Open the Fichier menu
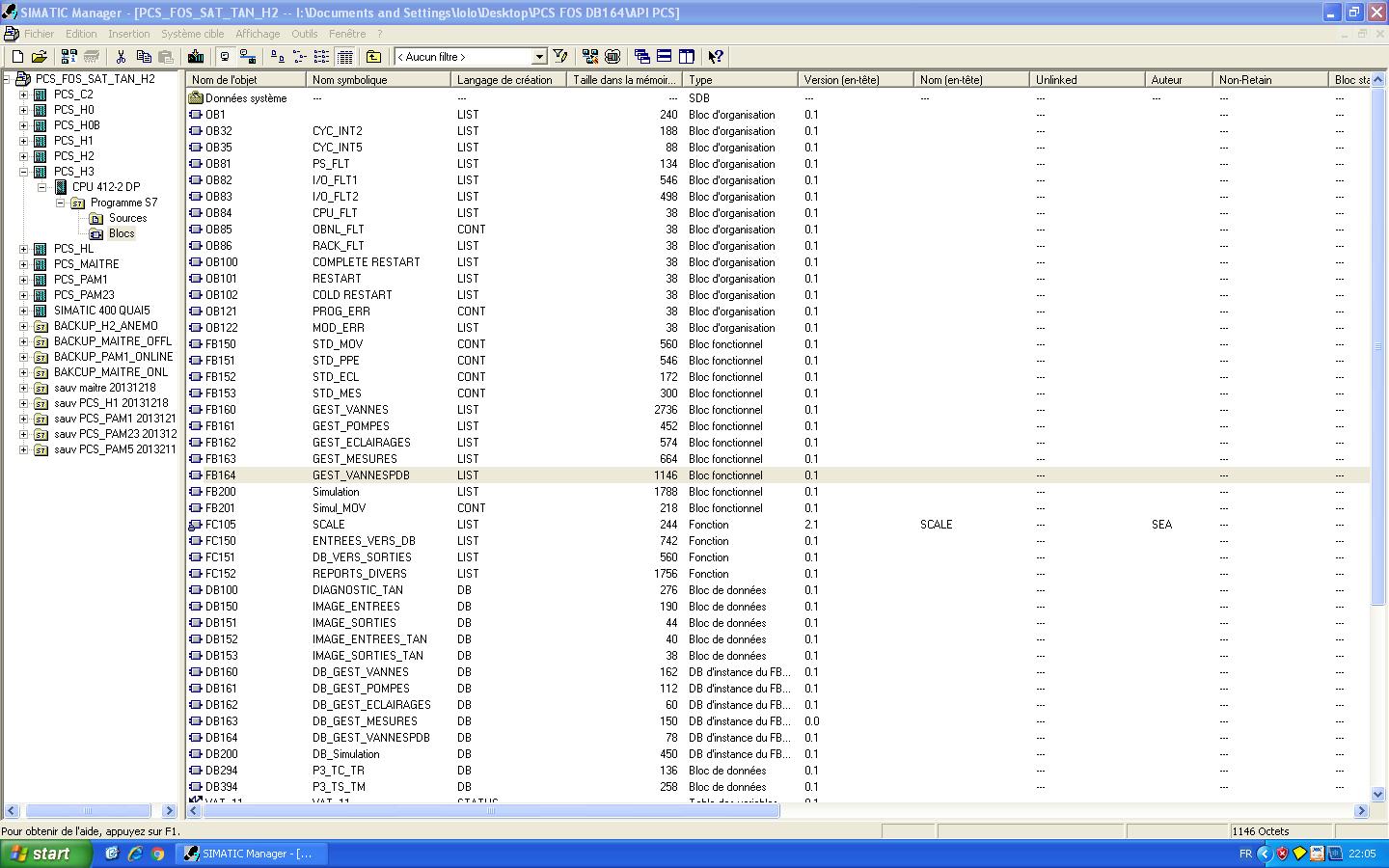1389x868 pixels. (x=39, y=34)
